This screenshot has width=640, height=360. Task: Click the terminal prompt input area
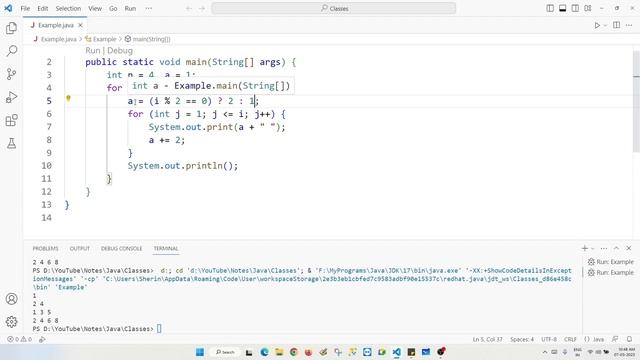[159, 329]
